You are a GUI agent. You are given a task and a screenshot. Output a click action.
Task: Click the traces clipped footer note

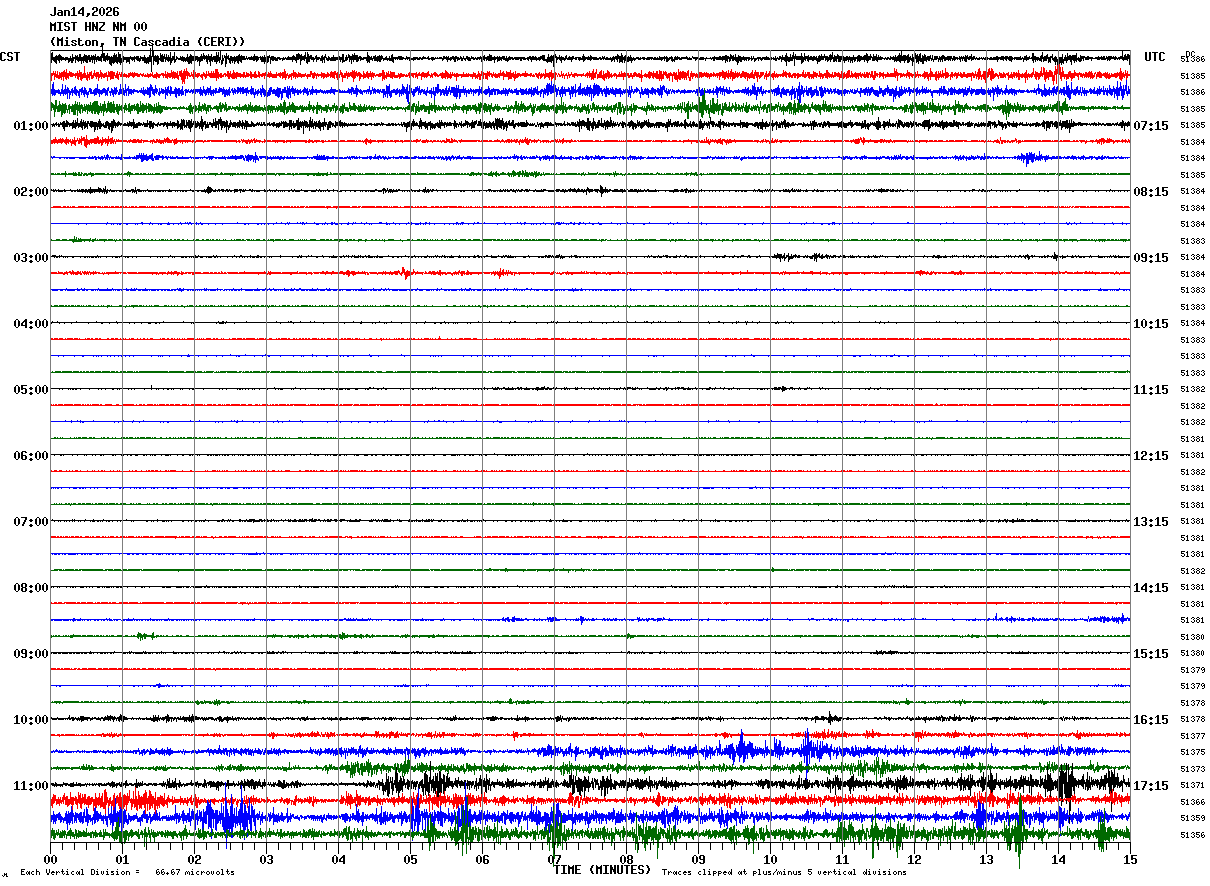(784, 873)
